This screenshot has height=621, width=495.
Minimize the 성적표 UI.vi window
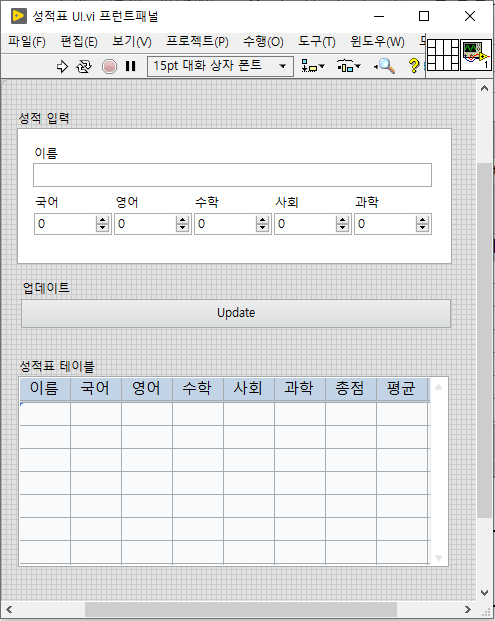[x=379, y=16]
